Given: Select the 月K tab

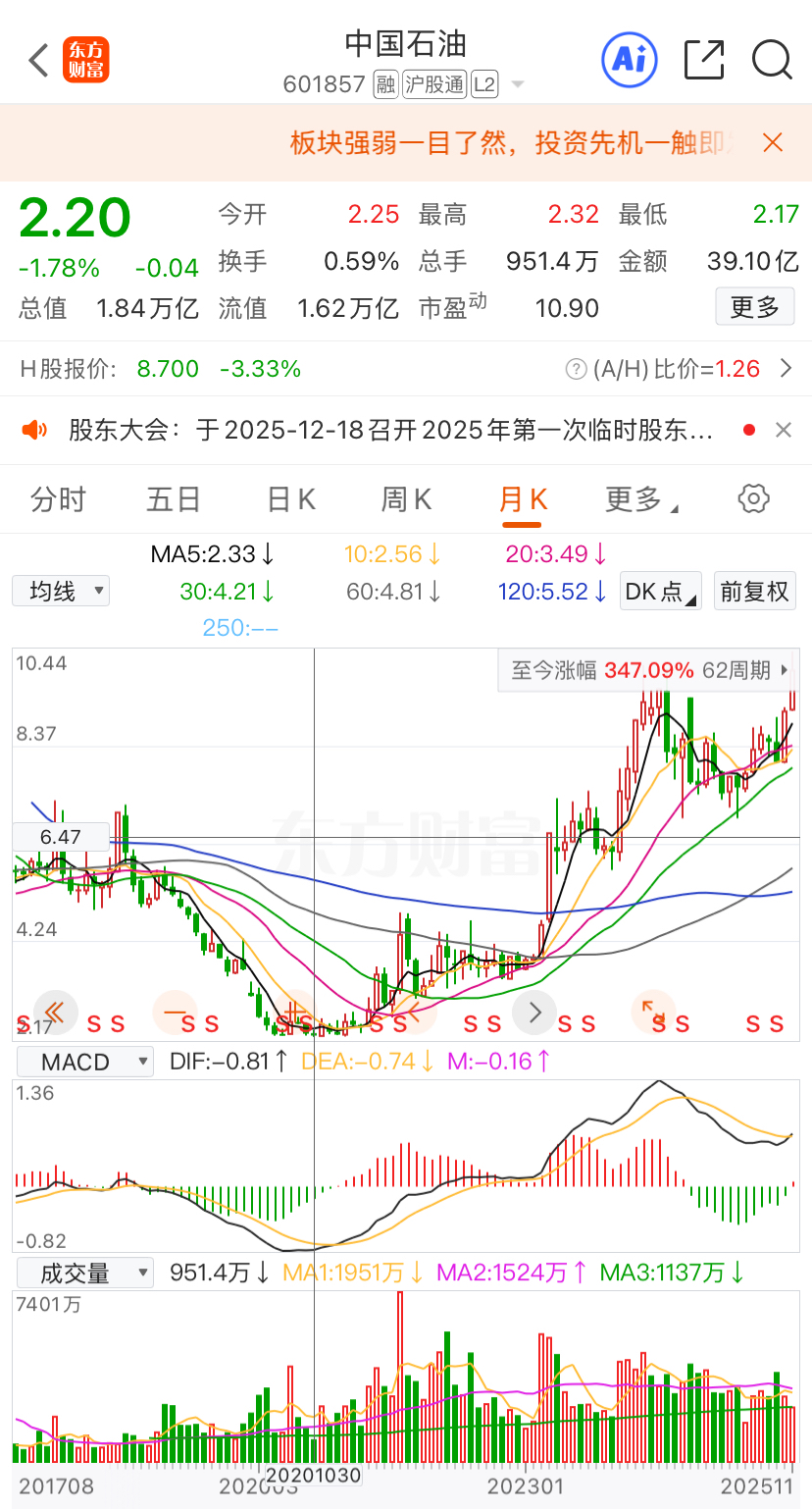Looking at the screenshot, I should [523, 499].
